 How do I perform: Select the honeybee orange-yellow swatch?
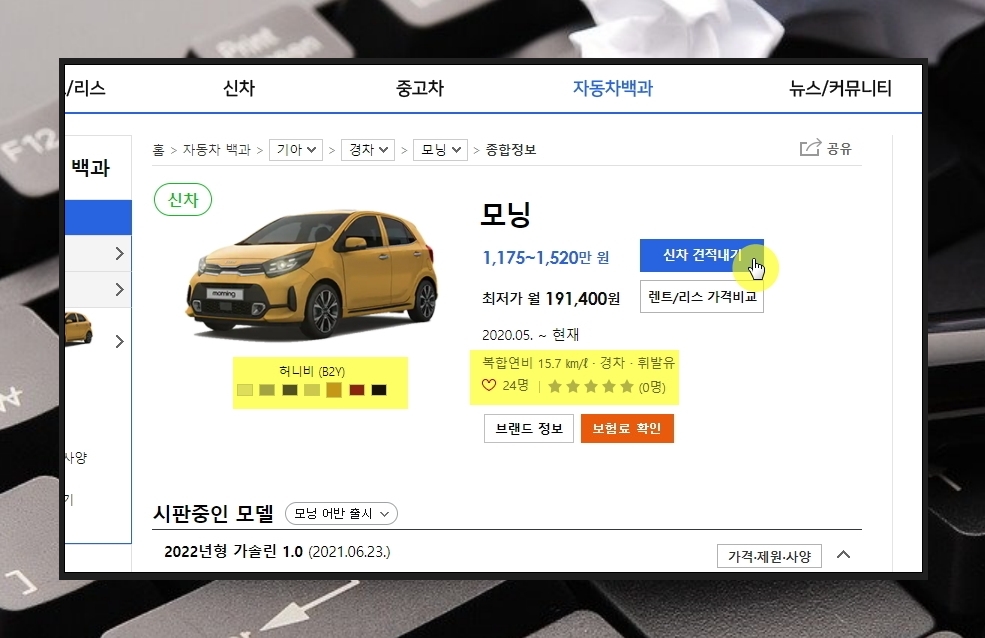click(x=334, y=390)
